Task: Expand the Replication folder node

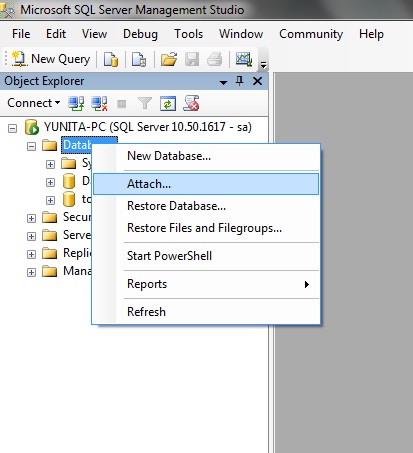Action: pos(32,254)
